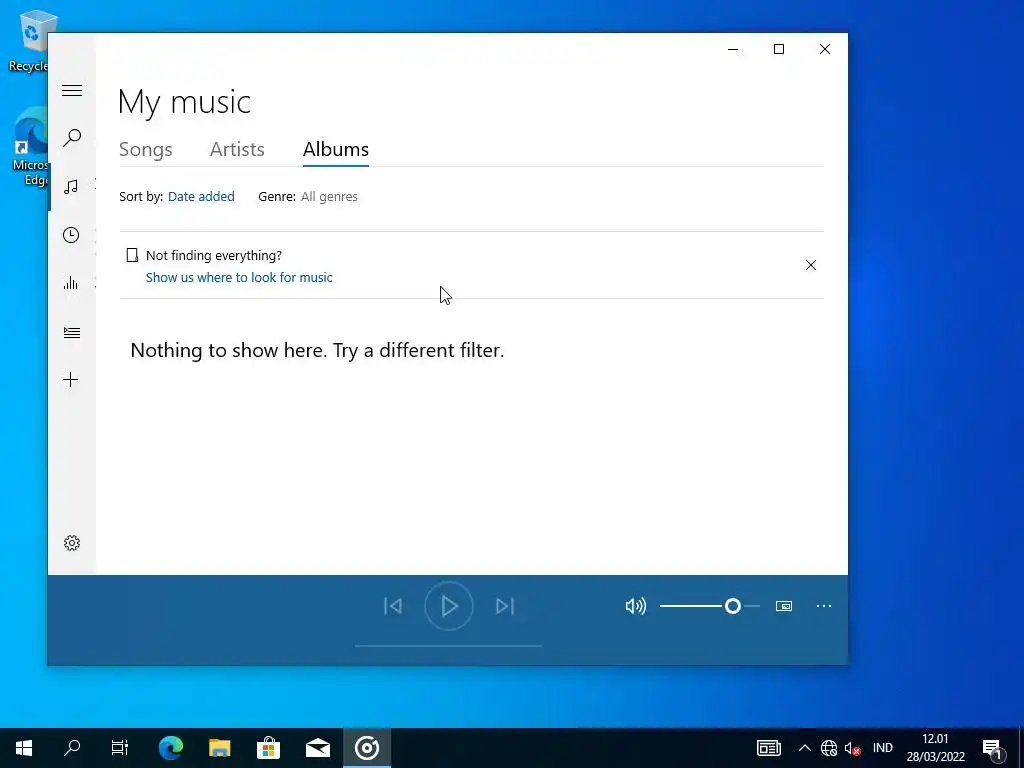Screen dimensions: 1024x768
Task: Create new playlist with plus icon
Action: [71, 379]
